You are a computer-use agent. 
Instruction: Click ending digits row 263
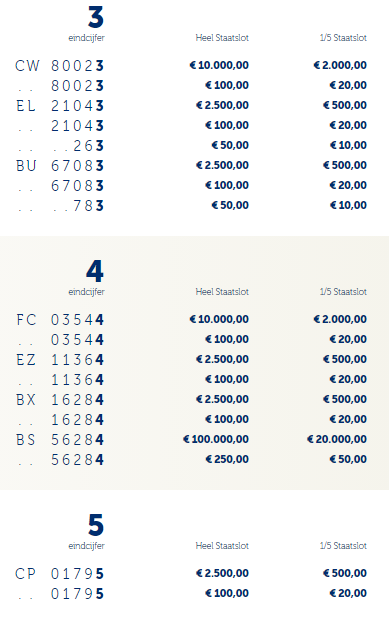pos(60,146)
